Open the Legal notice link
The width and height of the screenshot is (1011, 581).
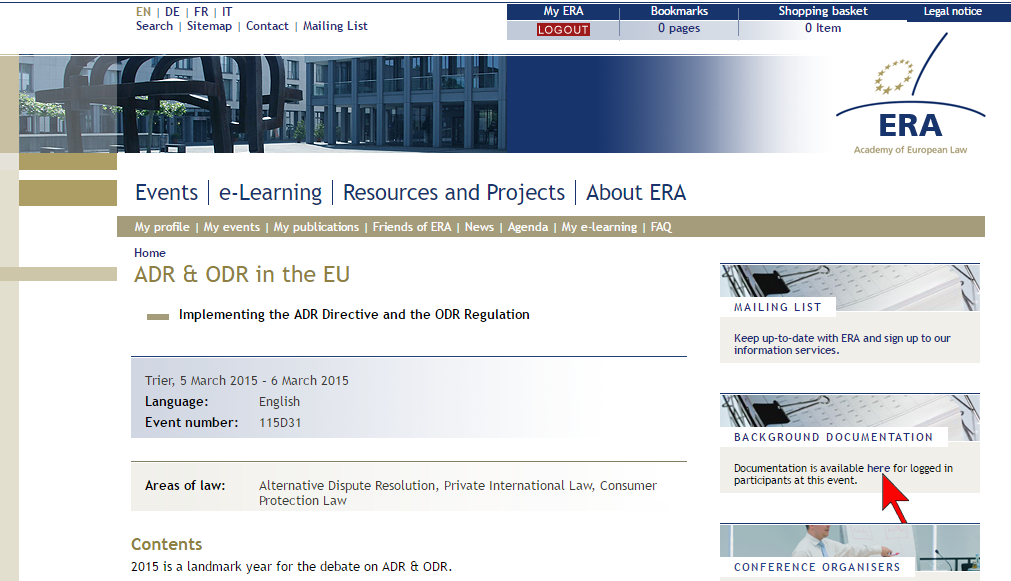[952, 11]
